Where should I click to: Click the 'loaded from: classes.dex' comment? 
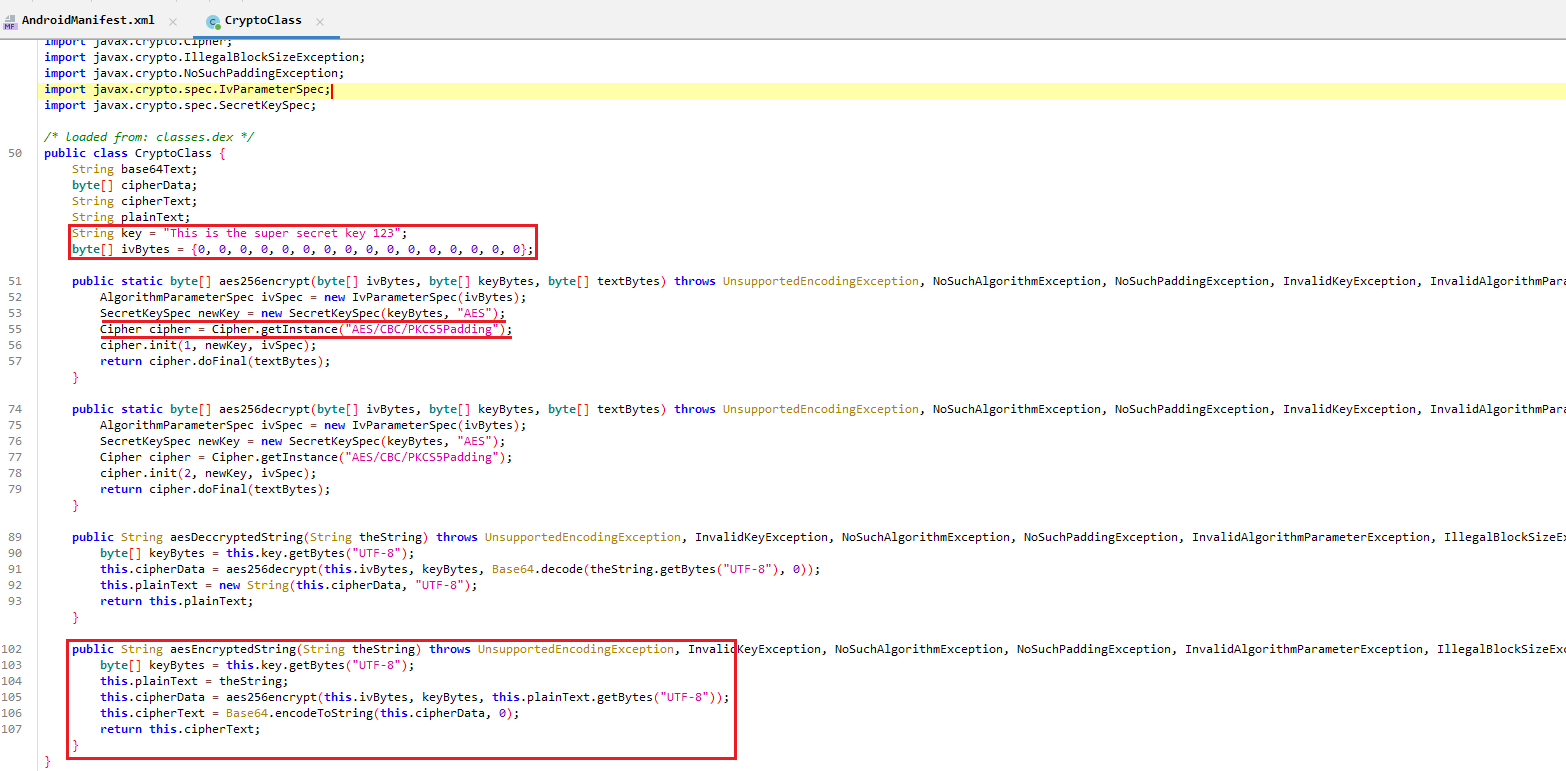[x=149, y=135]
